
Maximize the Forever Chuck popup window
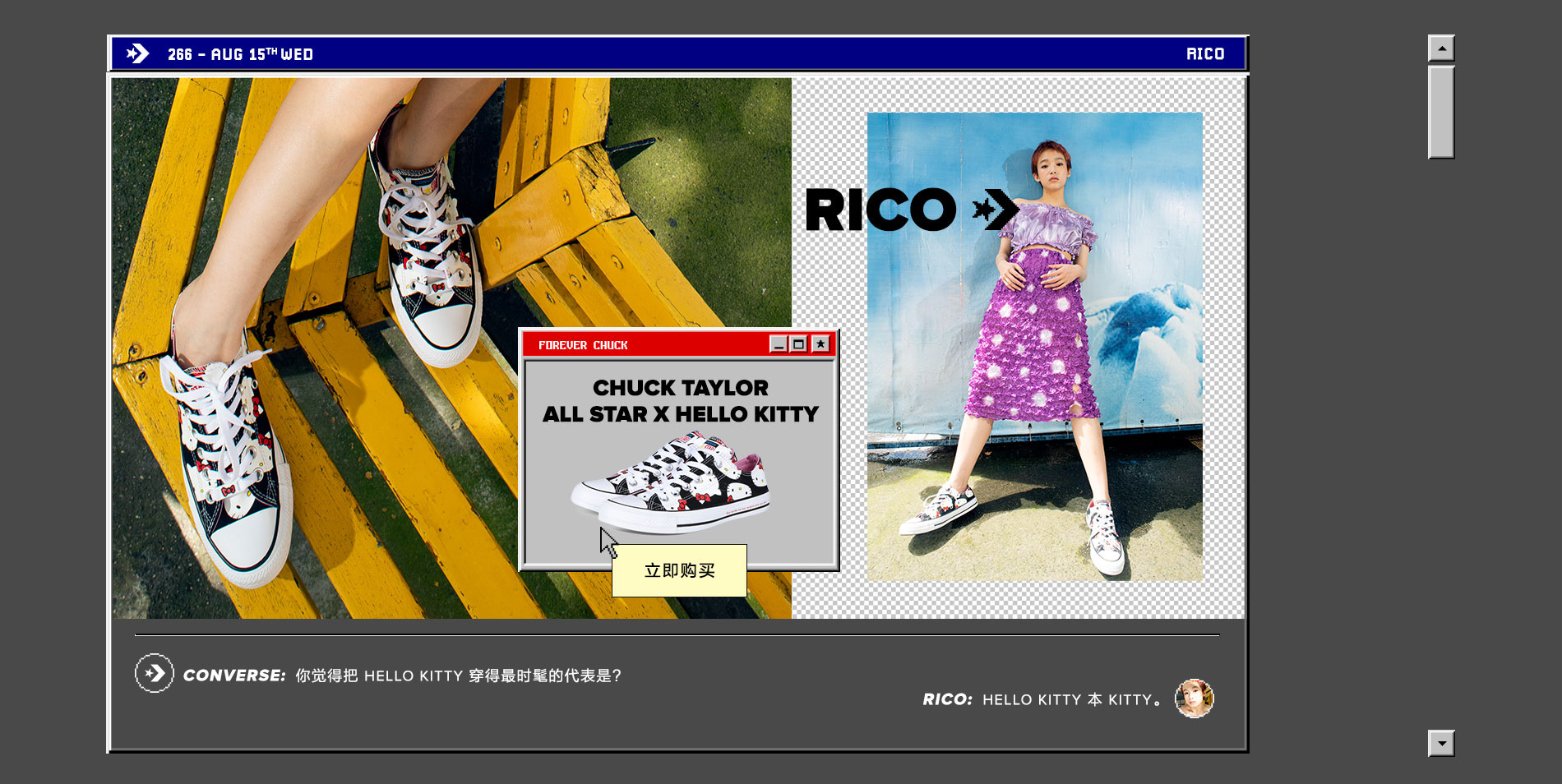coord(799,344)
